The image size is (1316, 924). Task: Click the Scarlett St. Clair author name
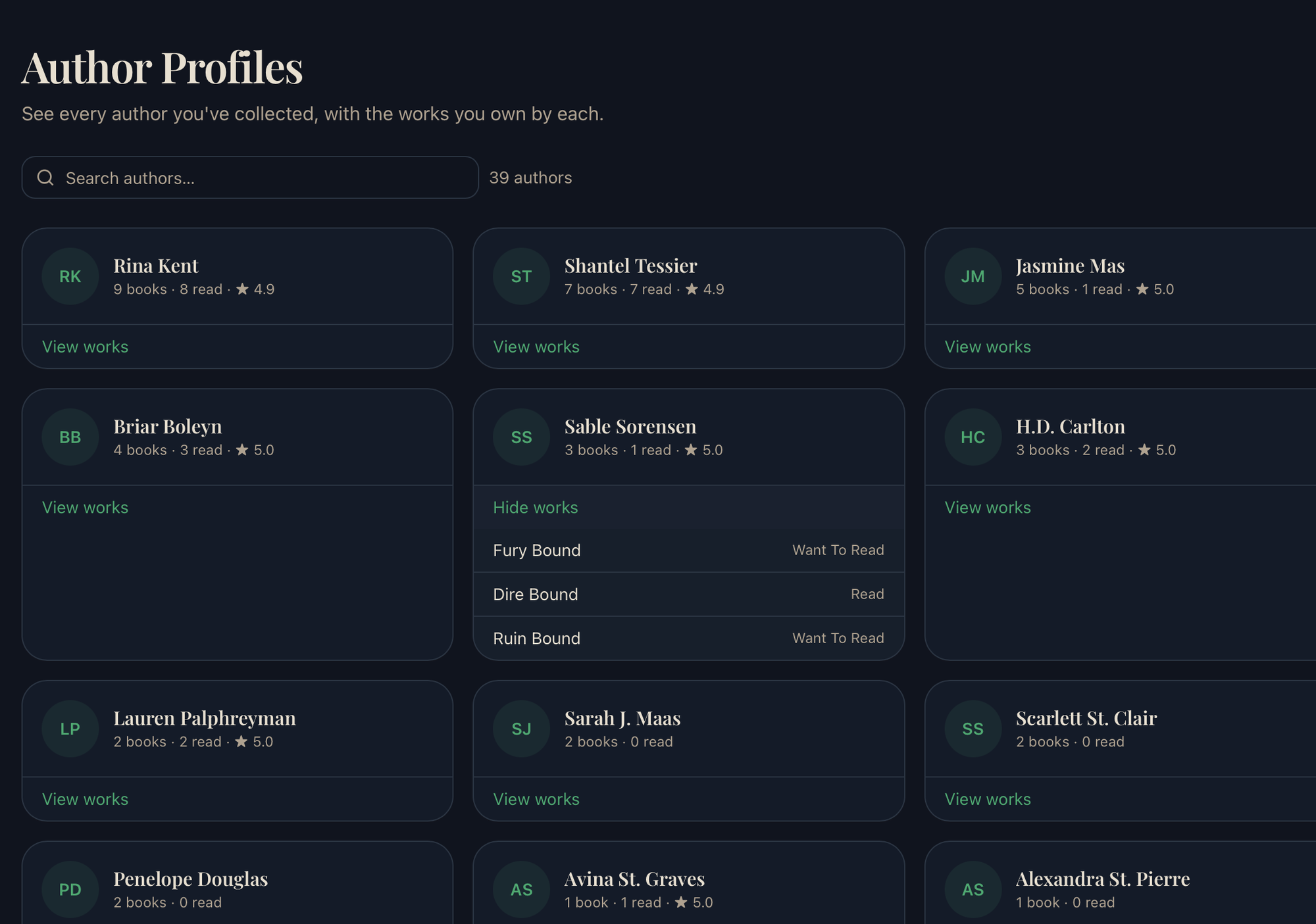[x=1086, y=718]
